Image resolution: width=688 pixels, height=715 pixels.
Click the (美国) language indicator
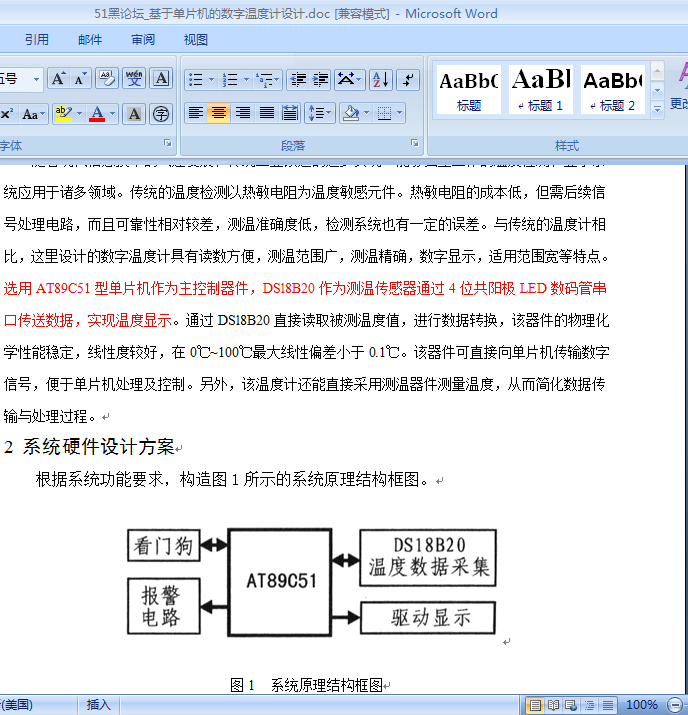point(16,705)
